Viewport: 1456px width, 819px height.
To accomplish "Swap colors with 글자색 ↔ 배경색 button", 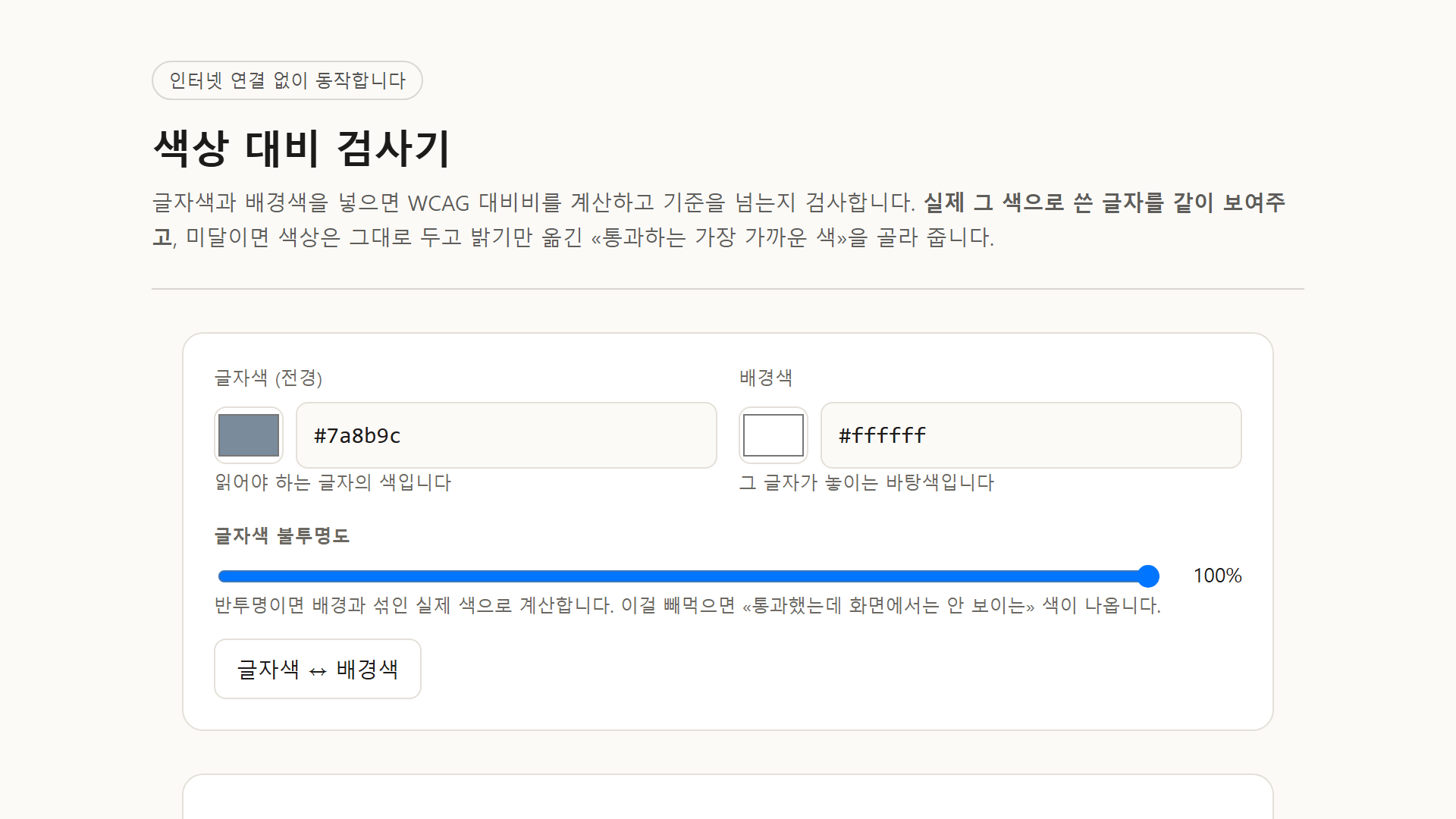I will pyautogui.click(x=318, y=669).
